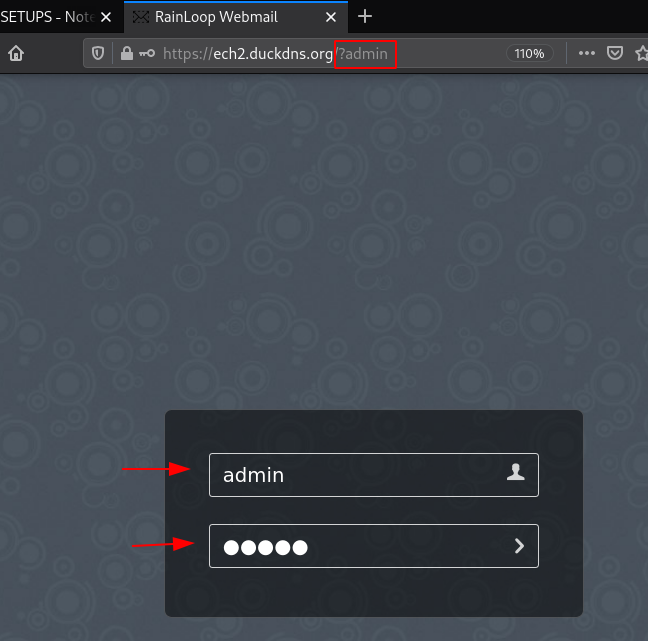The height and width of the screenshot is (641, 648).
Task: Close the RainLoop Webmail tab
Action: coord(331,17)
